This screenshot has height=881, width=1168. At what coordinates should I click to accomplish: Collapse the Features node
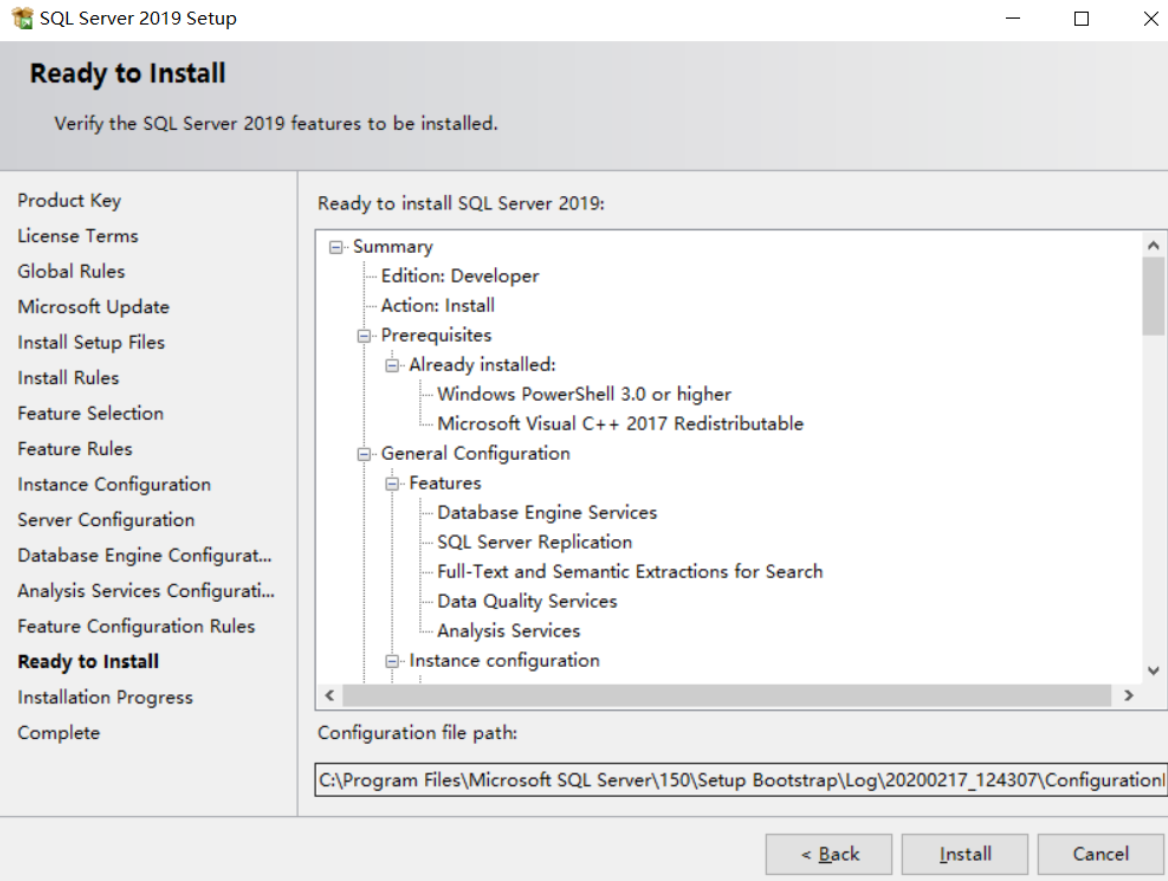(394, 482)
